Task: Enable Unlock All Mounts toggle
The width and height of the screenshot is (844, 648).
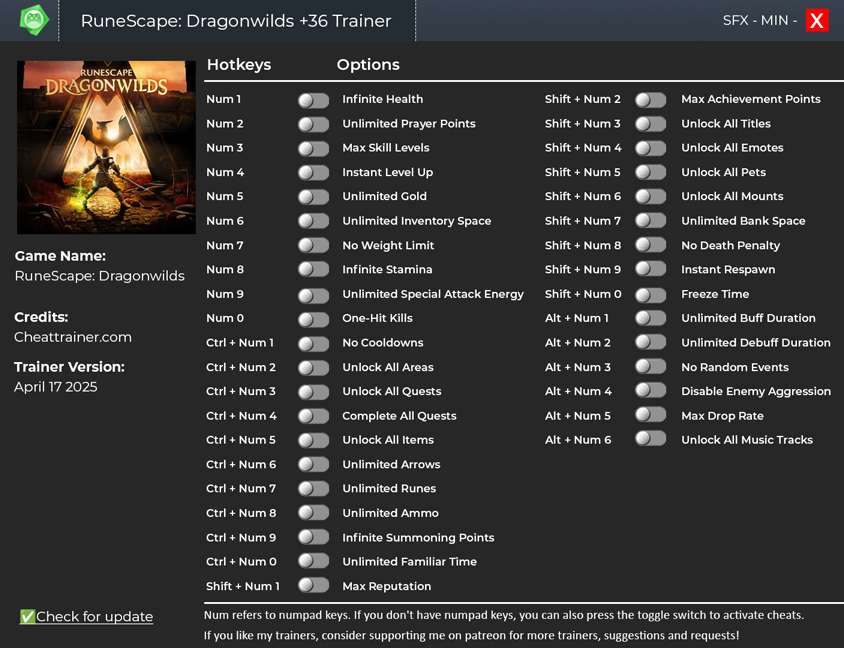Action: (651, 197)
